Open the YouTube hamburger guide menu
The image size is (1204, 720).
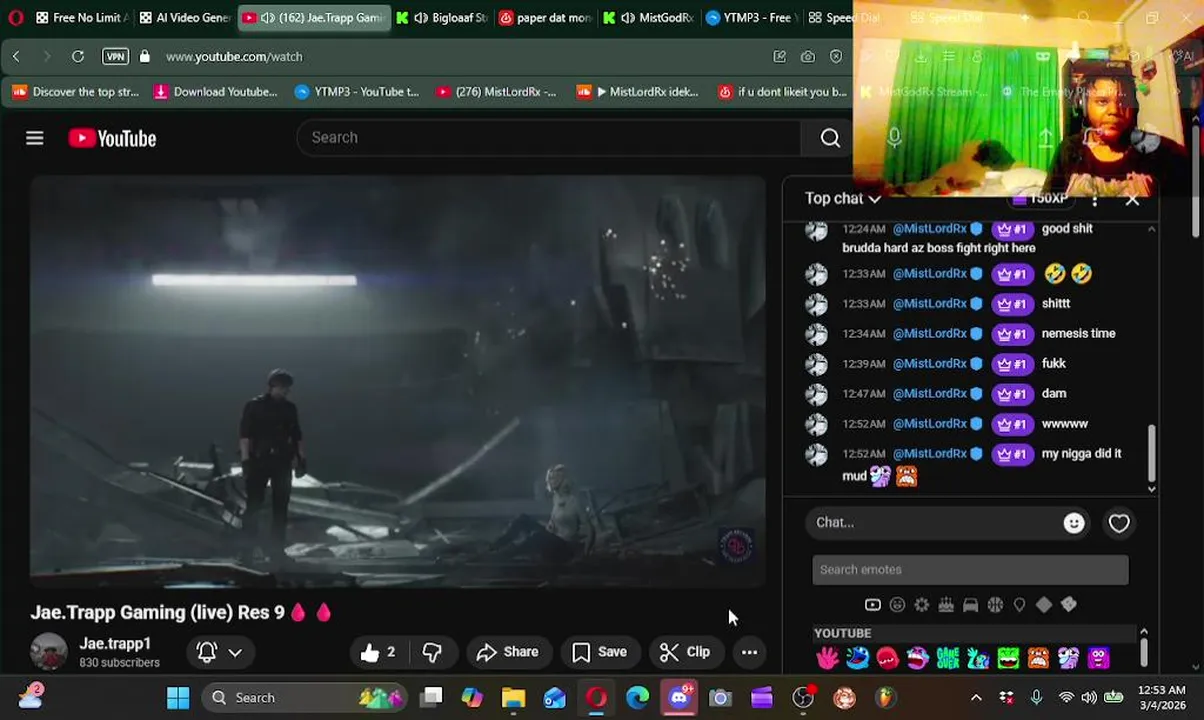35,138
